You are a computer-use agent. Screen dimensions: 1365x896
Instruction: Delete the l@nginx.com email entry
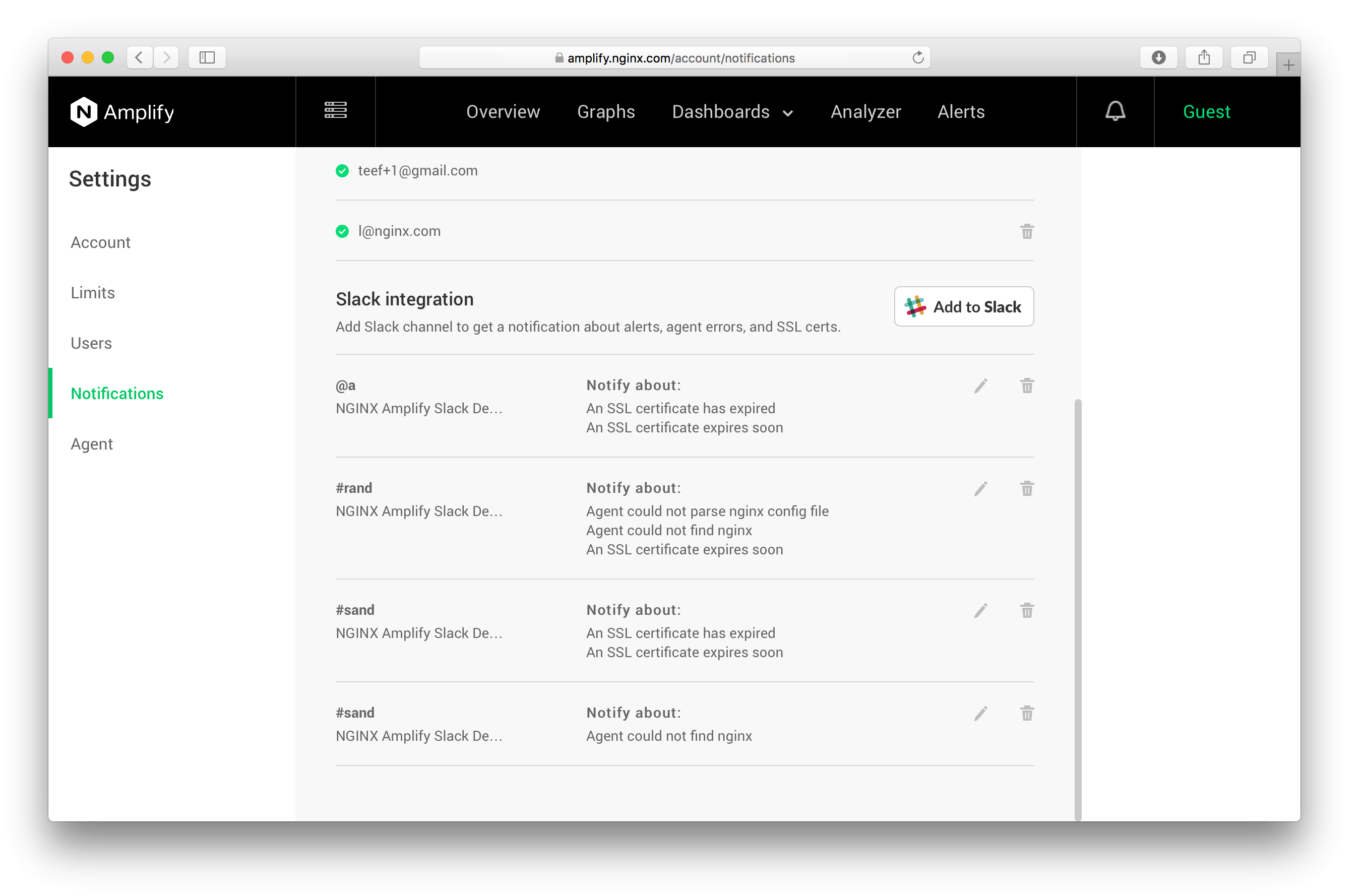click(1026, 232)
